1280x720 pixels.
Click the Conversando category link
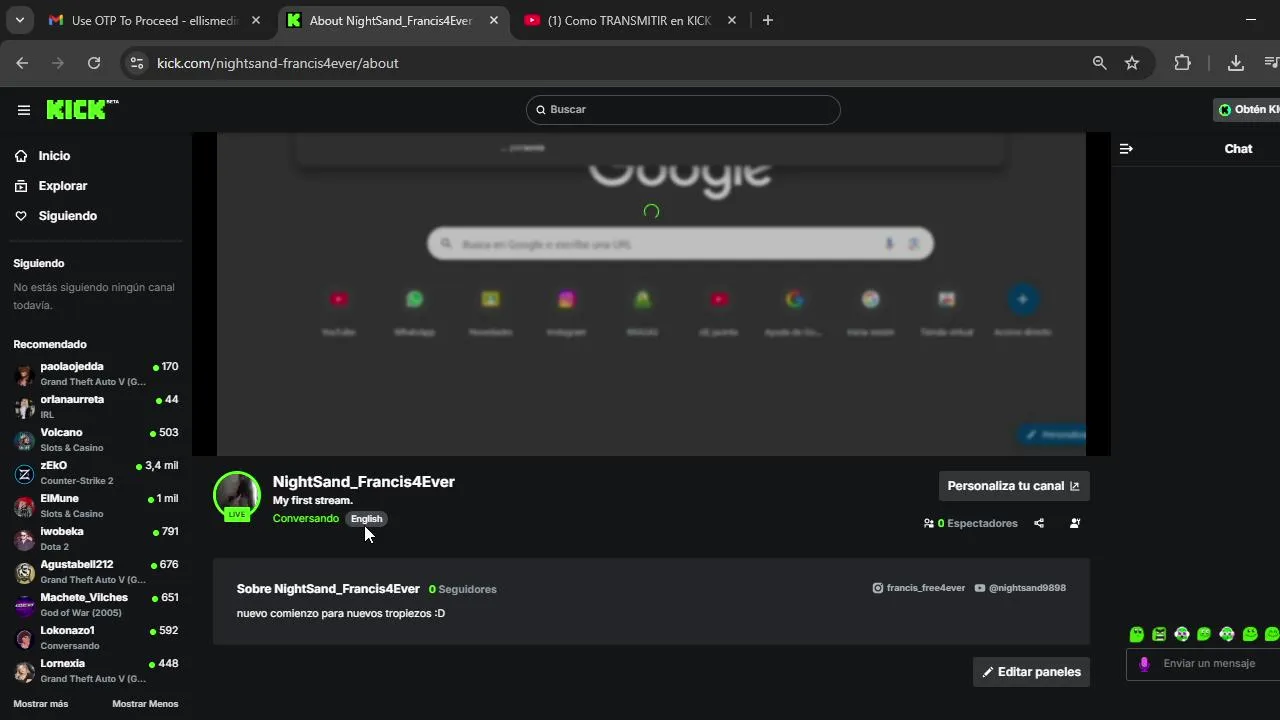point(306,518)
